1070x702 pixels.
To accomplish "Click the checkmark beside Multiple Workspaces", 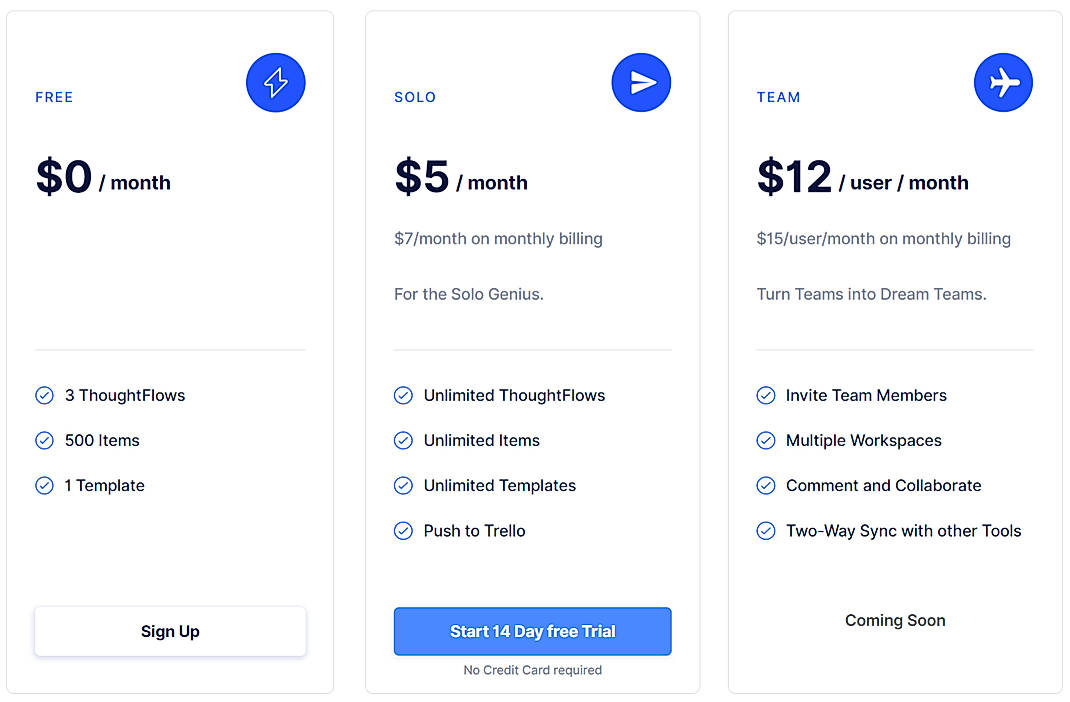I will tap(765, 440).
